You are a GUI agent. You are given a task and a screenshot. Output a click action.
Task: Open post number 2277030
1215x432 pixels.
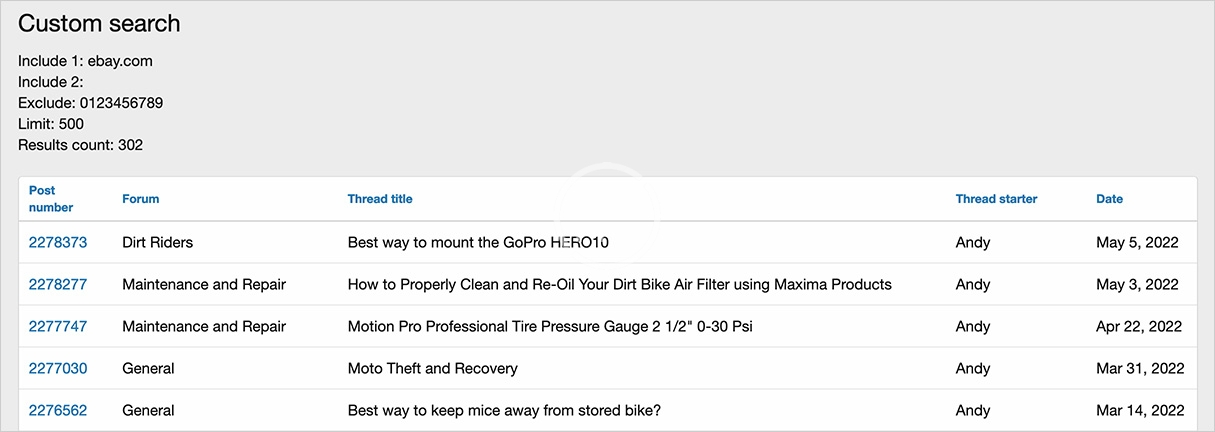pyautogui.click(x=58, y=368)
